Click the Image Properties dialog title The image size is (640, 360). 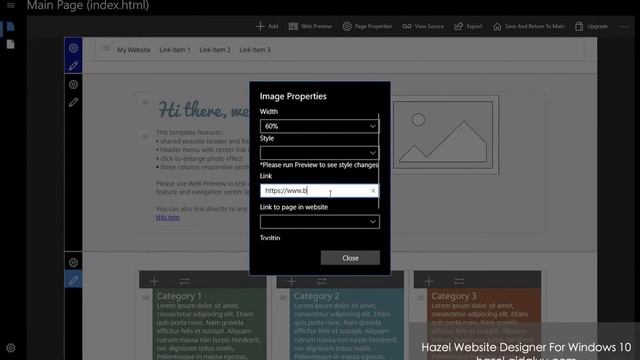293,96
